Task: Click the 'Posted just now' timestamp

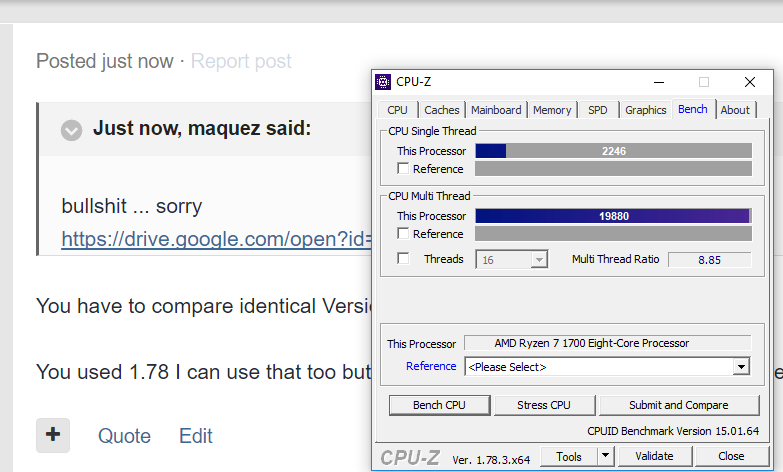Action: click(x=105, y=61)
